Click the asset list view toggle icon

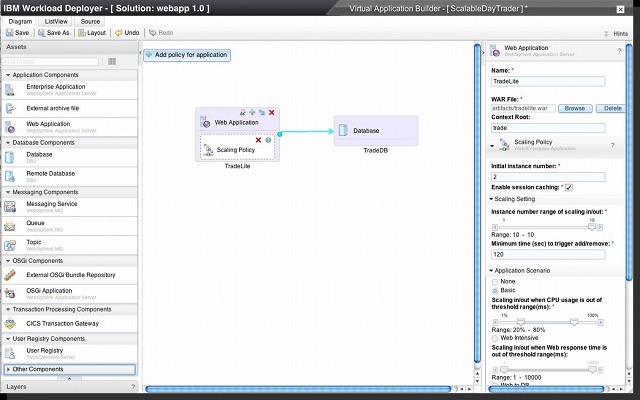[112, 61]
